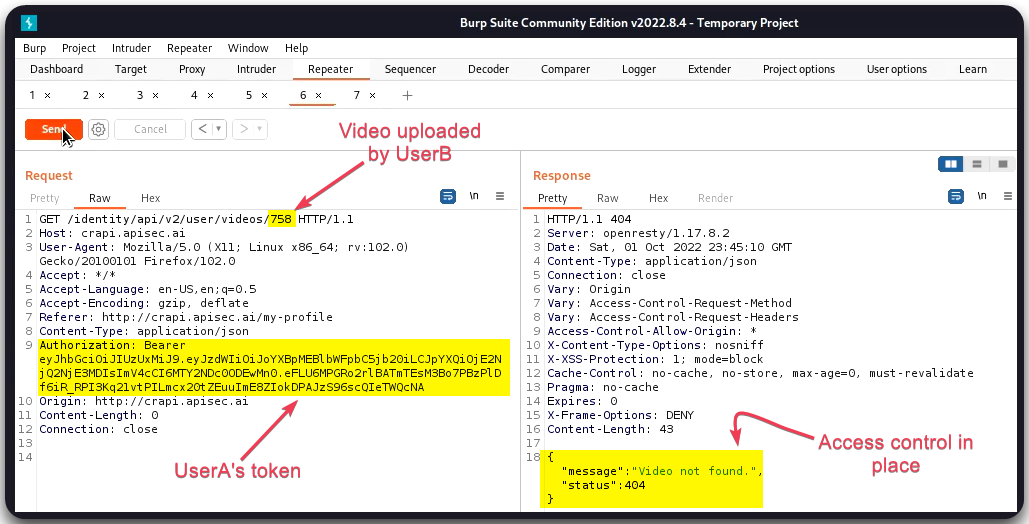Toggle line wrap in Request panel

coord(448,196)
